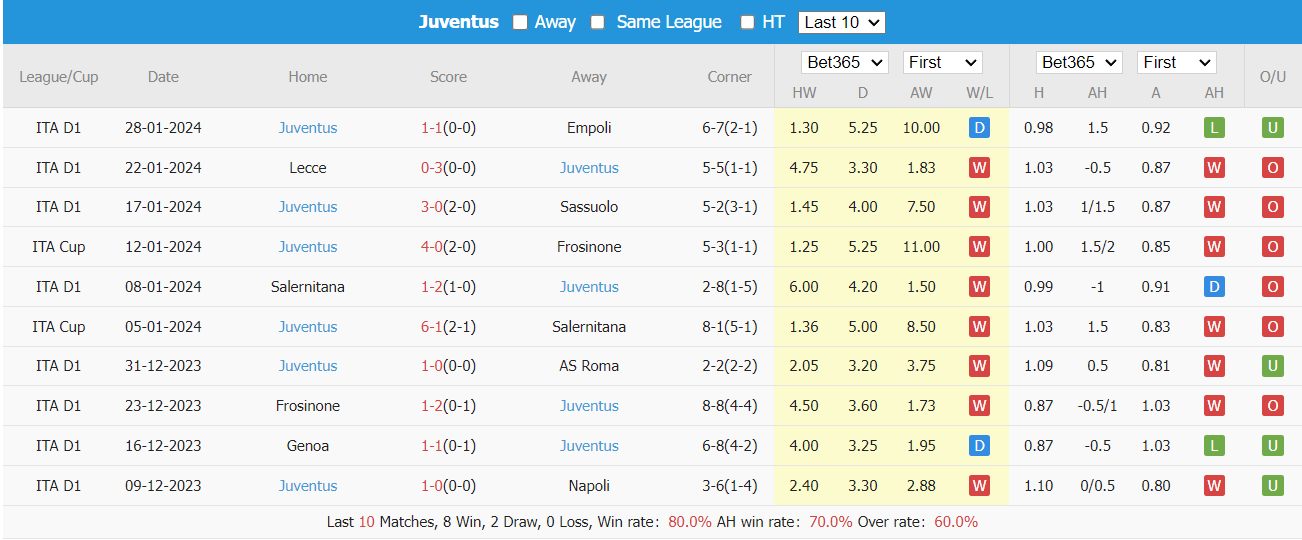The height and width of the screenshot is (540, 1302).
Task: Click green U badge in AS Roma row
Action: [1272, 366]
